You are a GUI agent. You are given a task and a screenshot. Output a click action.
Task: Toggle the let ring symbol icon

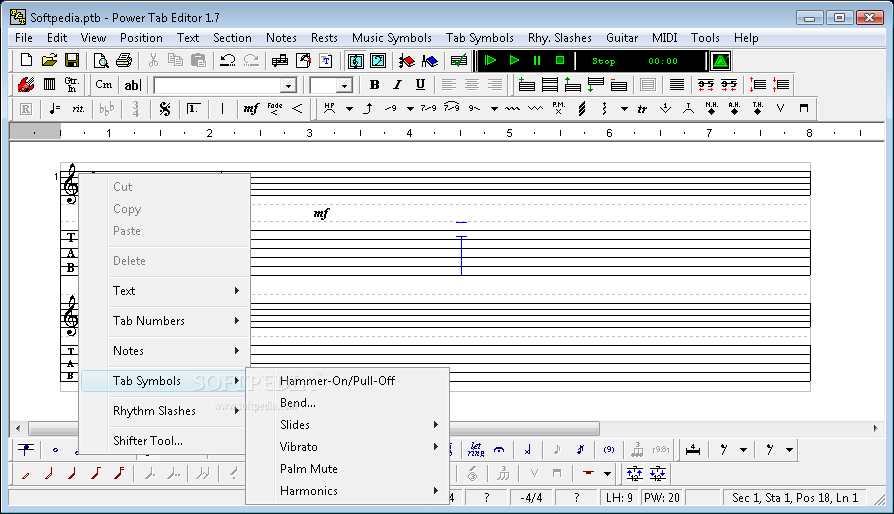click(x=476, y=450)
